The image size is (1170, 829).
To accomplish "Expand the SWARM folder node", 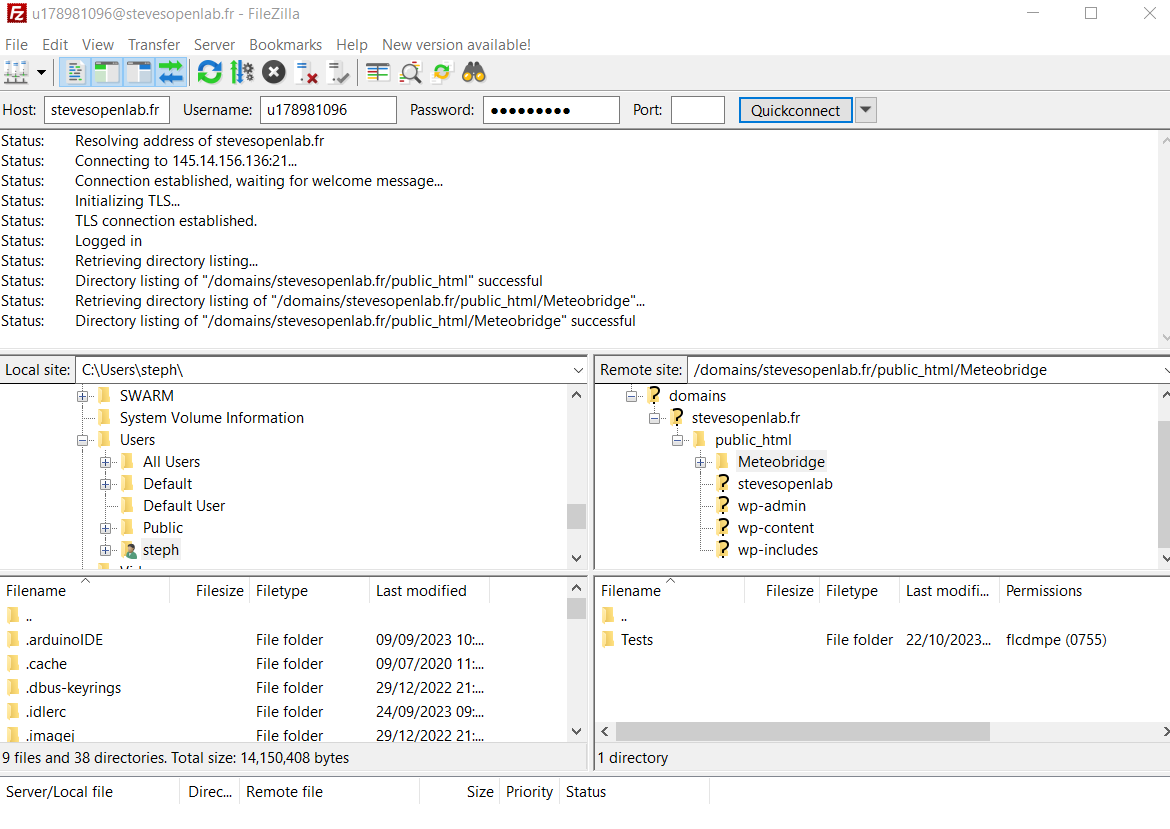I will click(82, 396).
